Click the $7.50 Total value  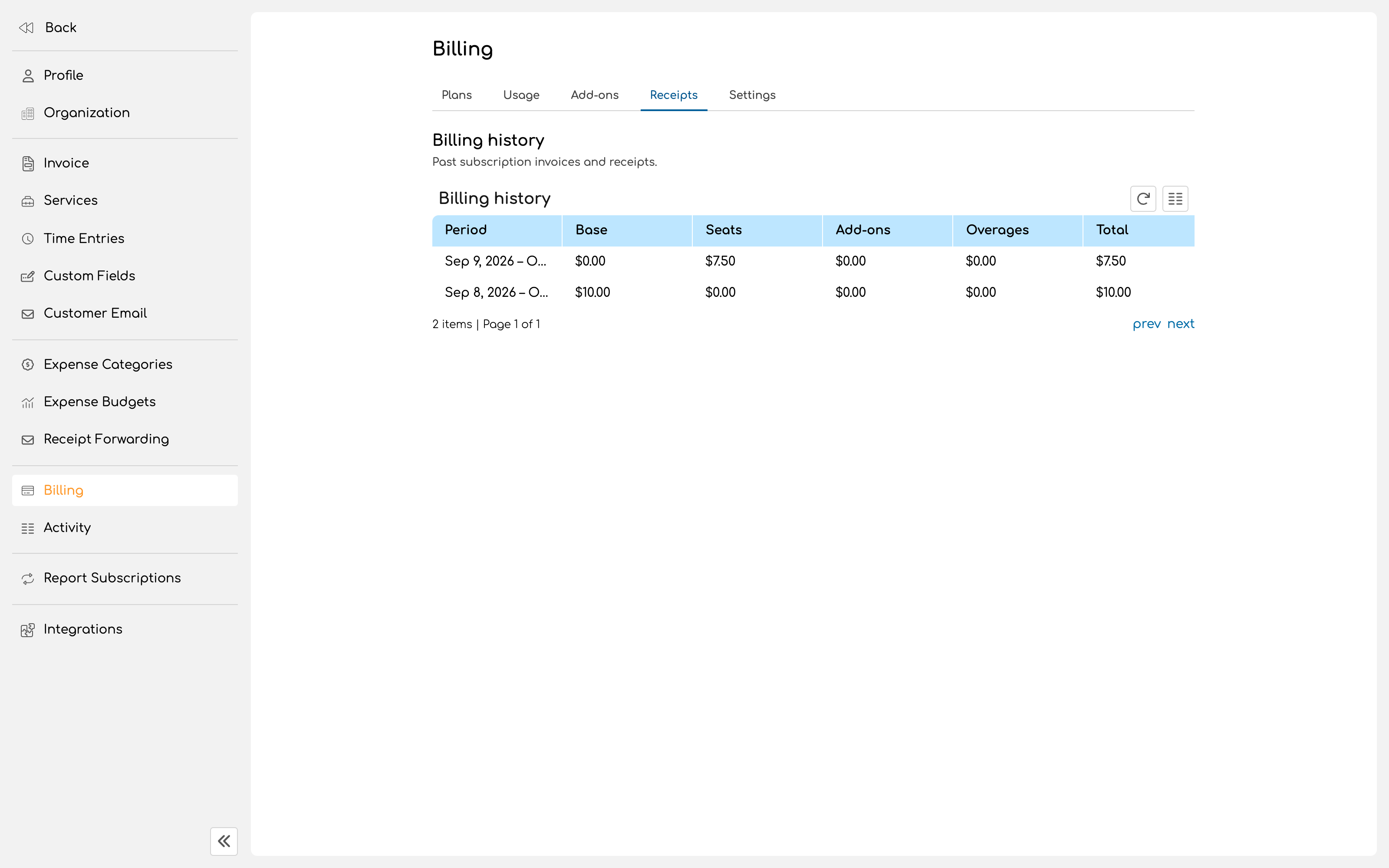[x=1111, y=261]
